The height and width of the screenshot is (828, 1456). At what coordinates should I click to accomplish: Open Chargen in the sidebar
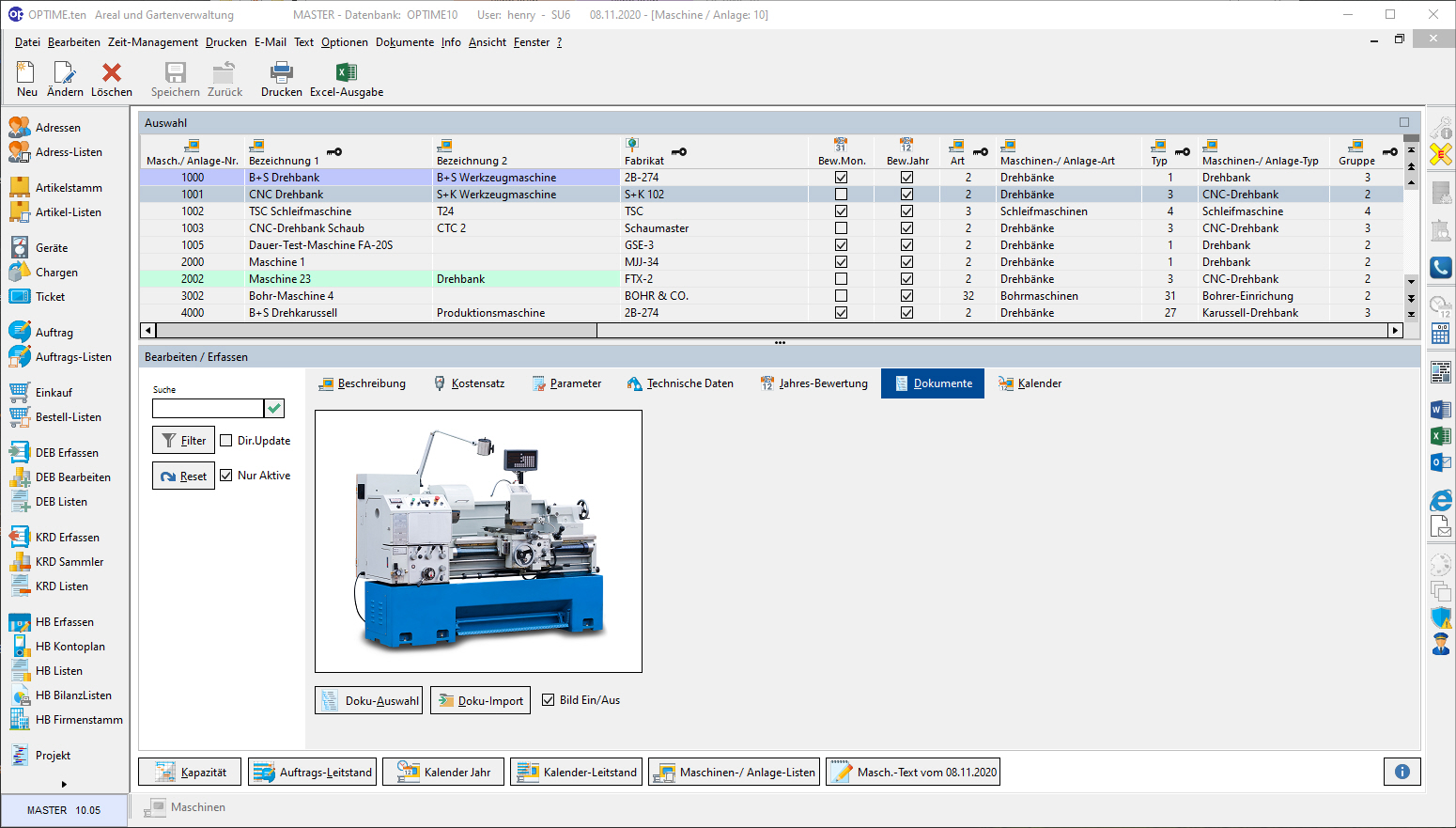click(56, 273)
